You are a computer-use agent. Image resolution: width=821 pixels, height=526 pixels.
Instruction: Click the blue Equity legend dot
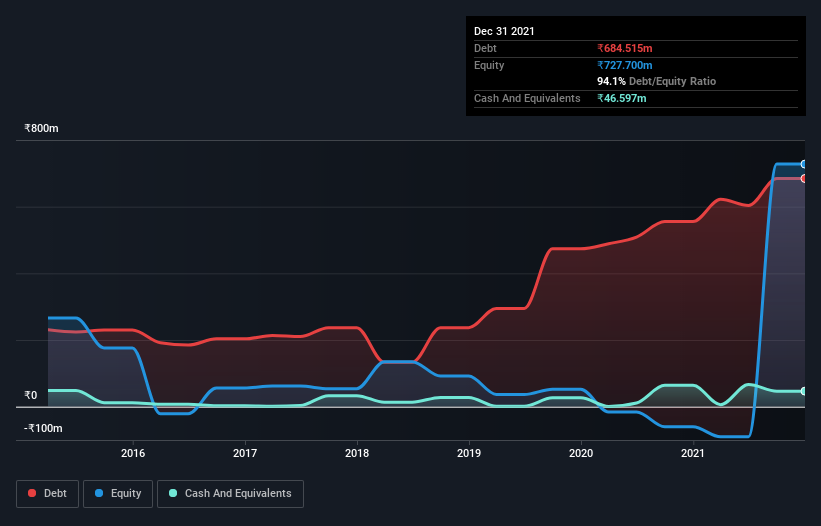pyautogui.click(x=99, y=493)
